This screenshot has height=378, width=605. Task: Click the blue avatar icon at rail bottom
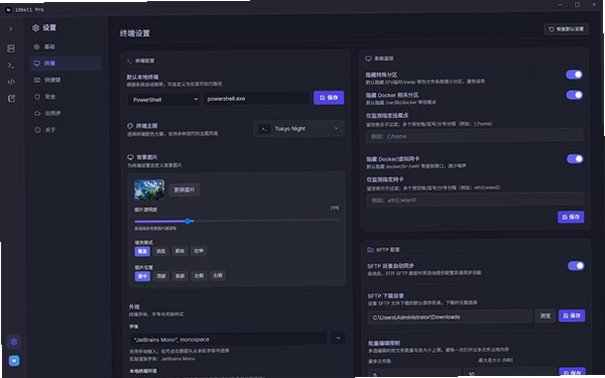(14, 361)
